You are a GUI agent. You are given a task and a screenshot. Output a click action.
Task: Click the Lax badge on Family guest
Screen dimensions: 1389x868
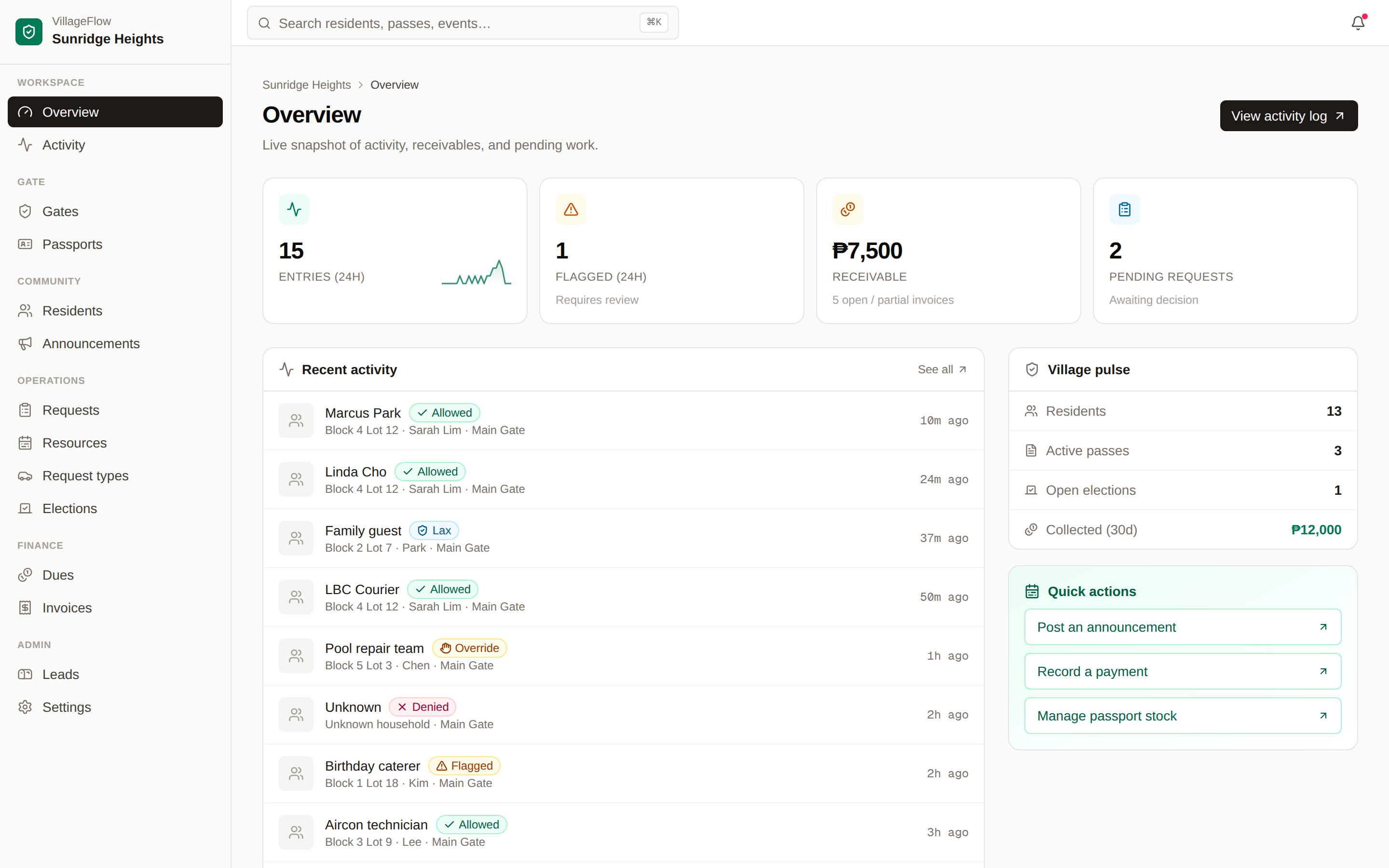pyautogui.click(x=434, y=530)
